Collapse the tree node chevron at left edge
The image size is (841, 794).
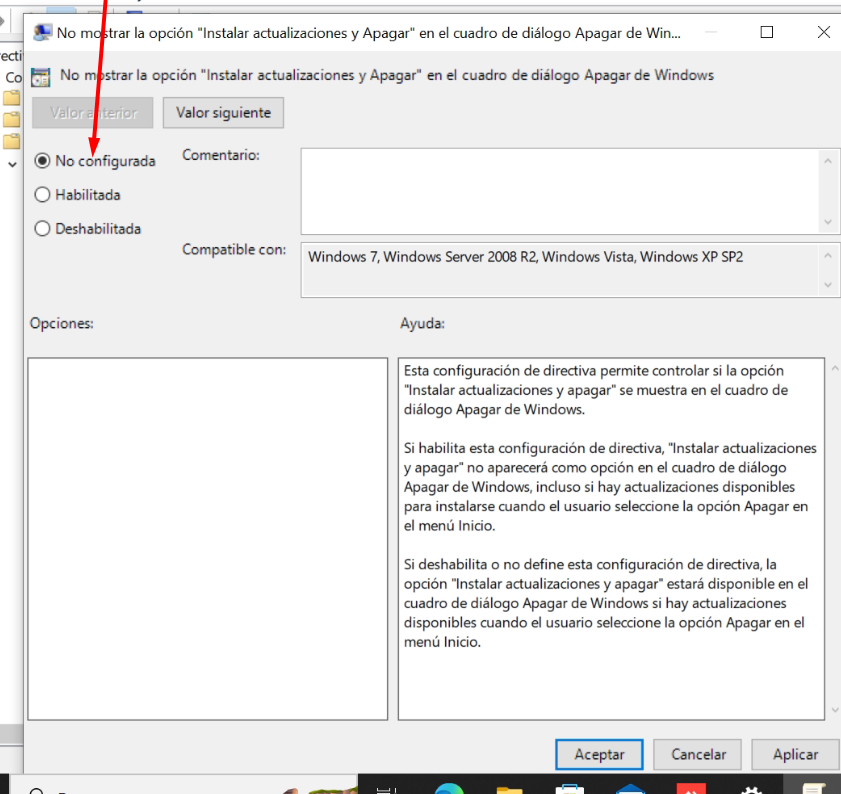click(12, 163)
